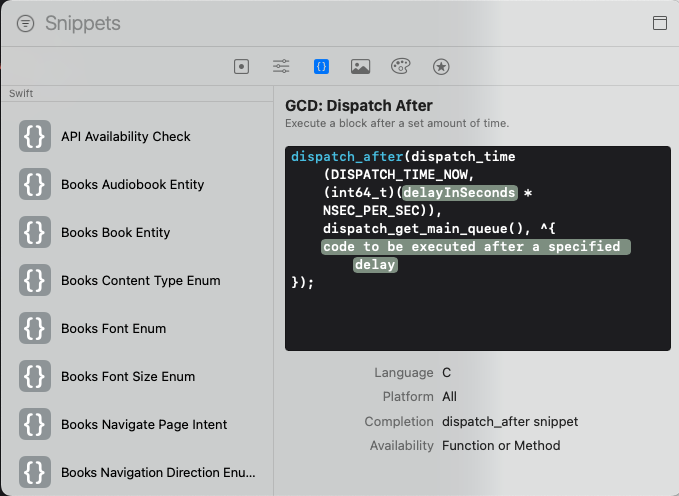
Task: Click the filter icon beside Snippets title
Action: (25, 23)
